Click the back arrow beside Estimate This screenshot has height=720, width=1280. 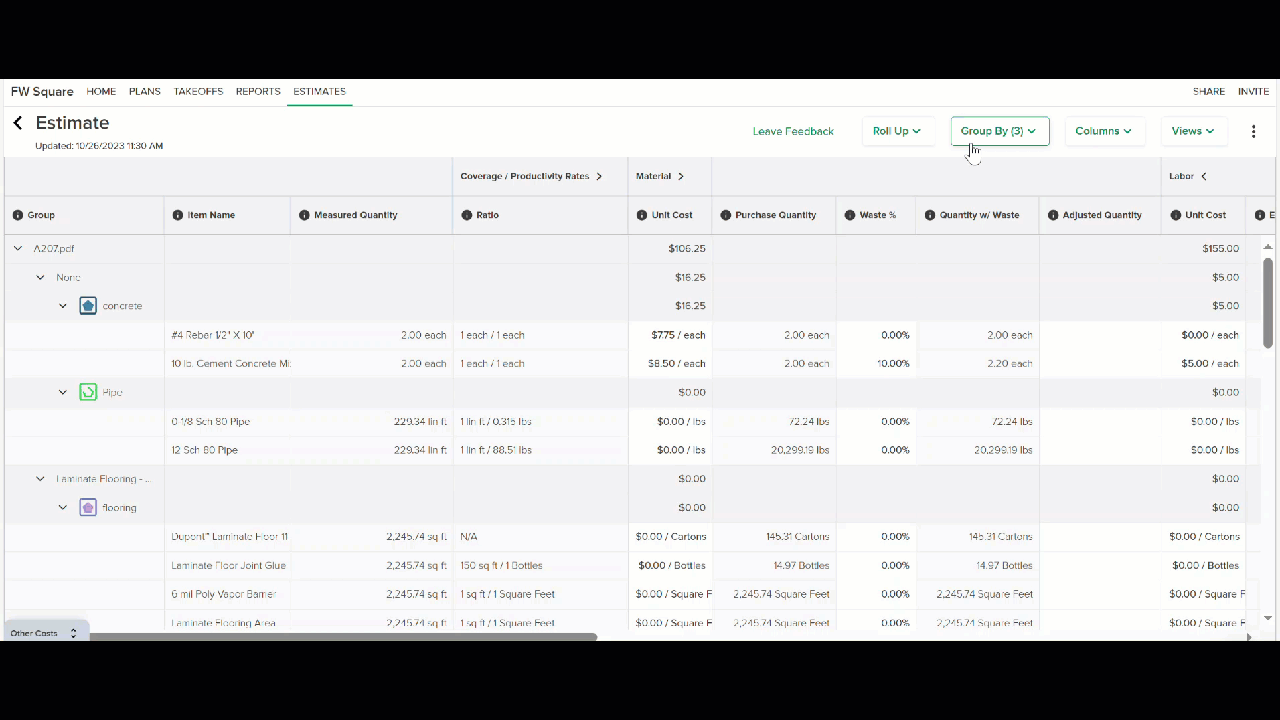tap(17, 123)
